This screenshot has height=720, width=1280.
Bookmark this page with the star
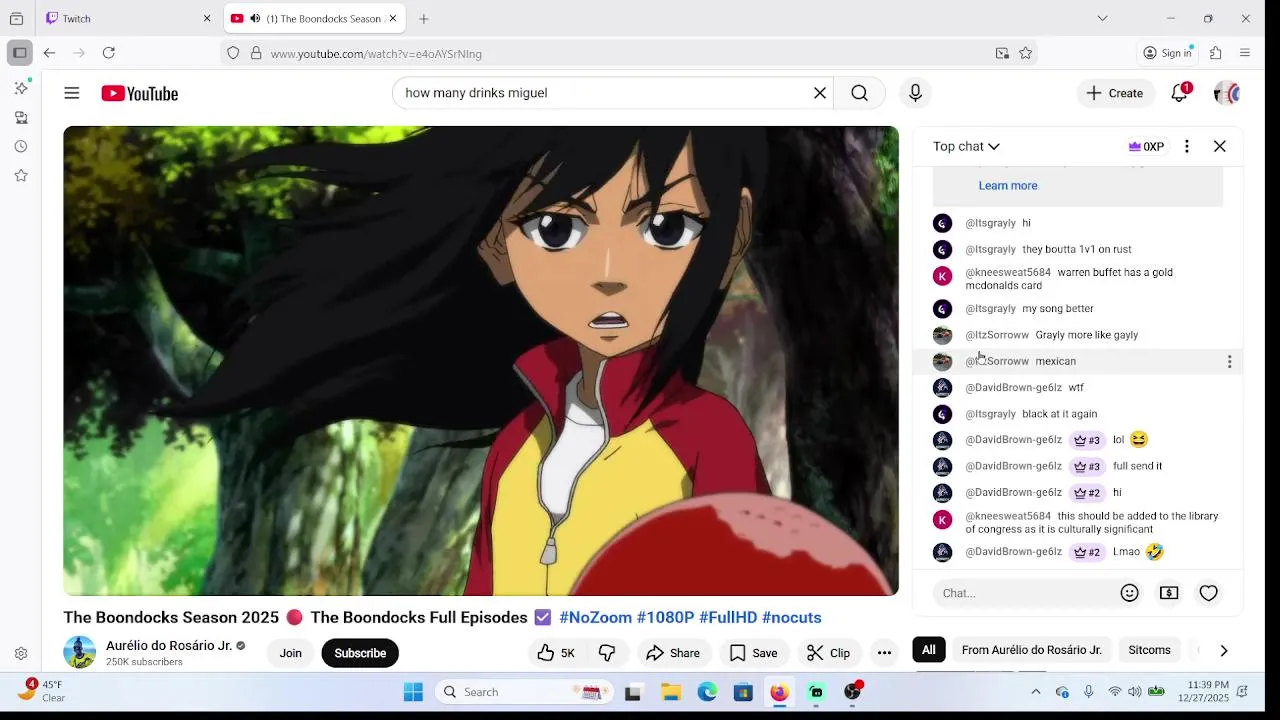point(1025,53)
